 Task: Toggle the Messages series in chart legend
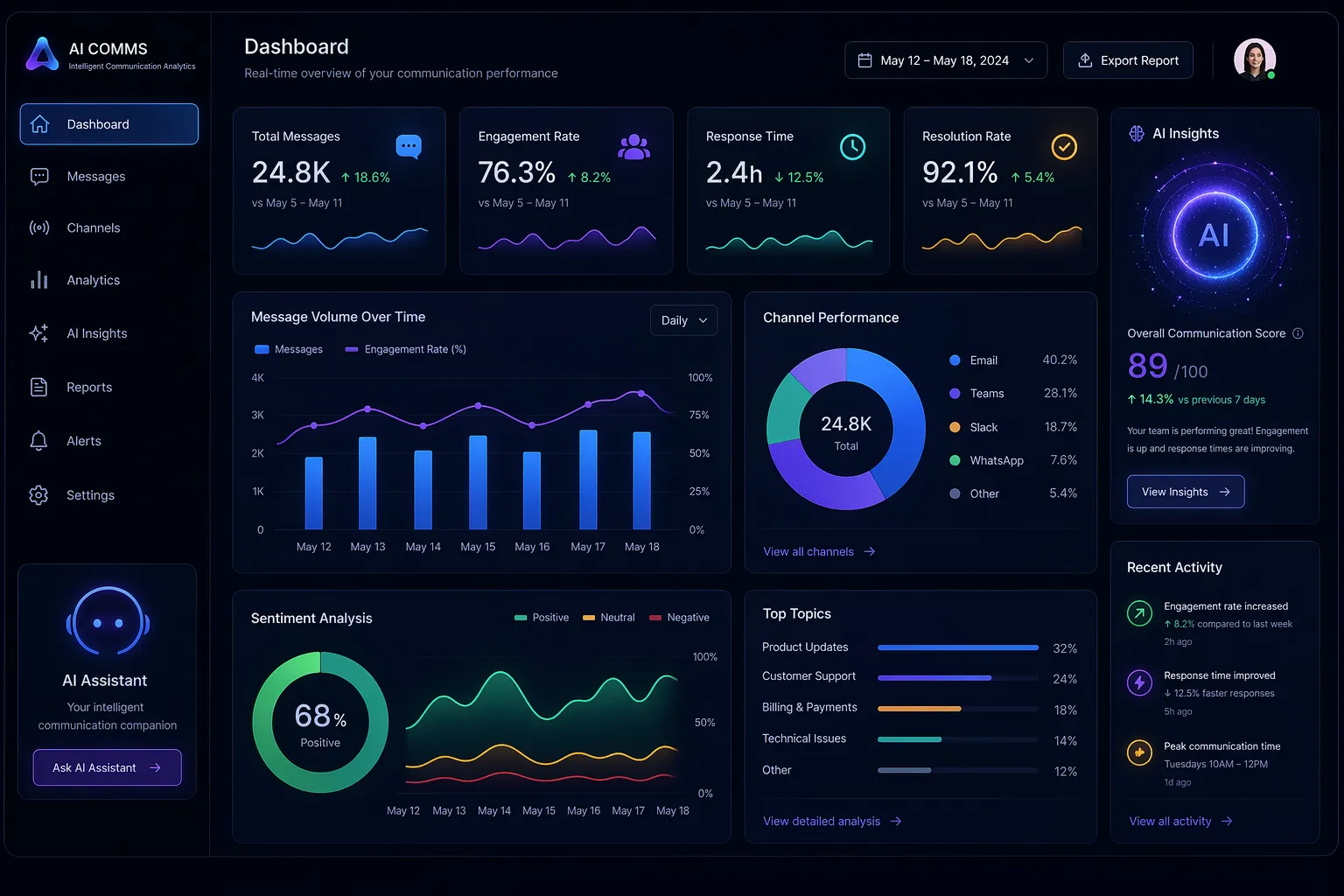[x=288, y=349]
